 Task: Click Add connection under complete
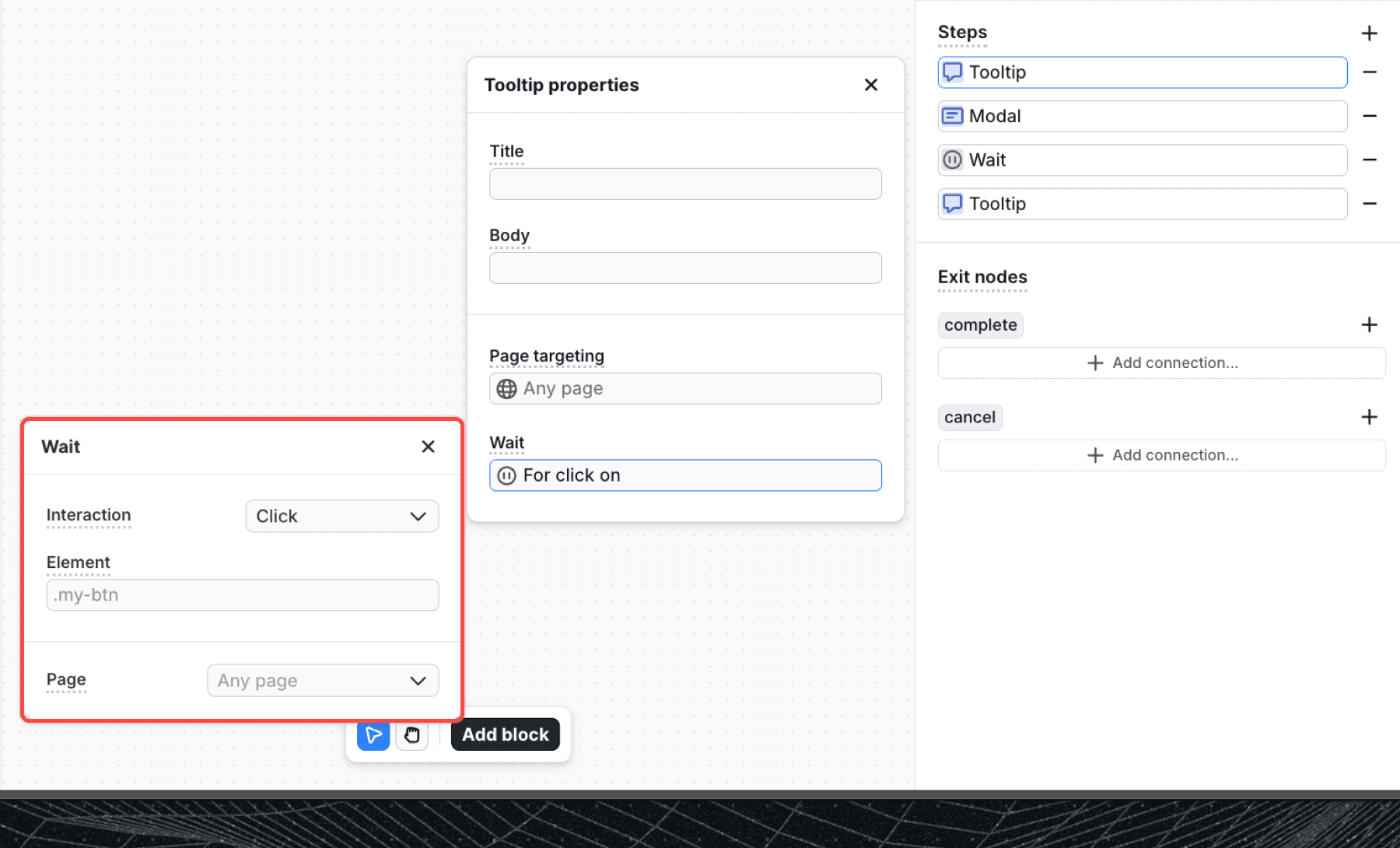[1161, 363]
